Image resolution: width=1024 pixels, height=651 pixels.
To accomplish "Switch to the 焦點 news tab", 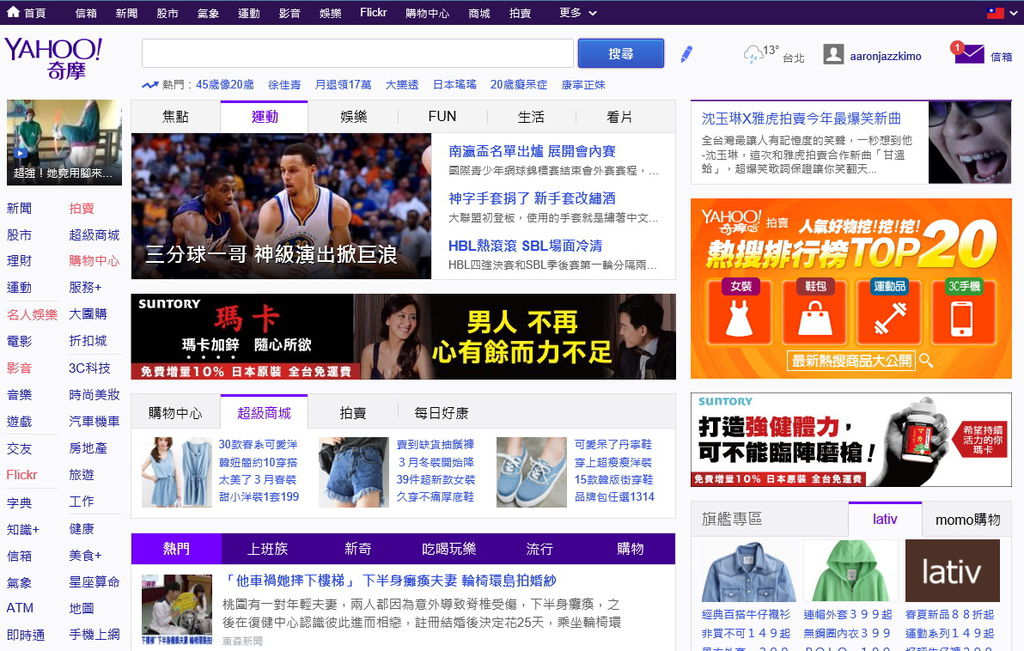I will click(175, 117).
